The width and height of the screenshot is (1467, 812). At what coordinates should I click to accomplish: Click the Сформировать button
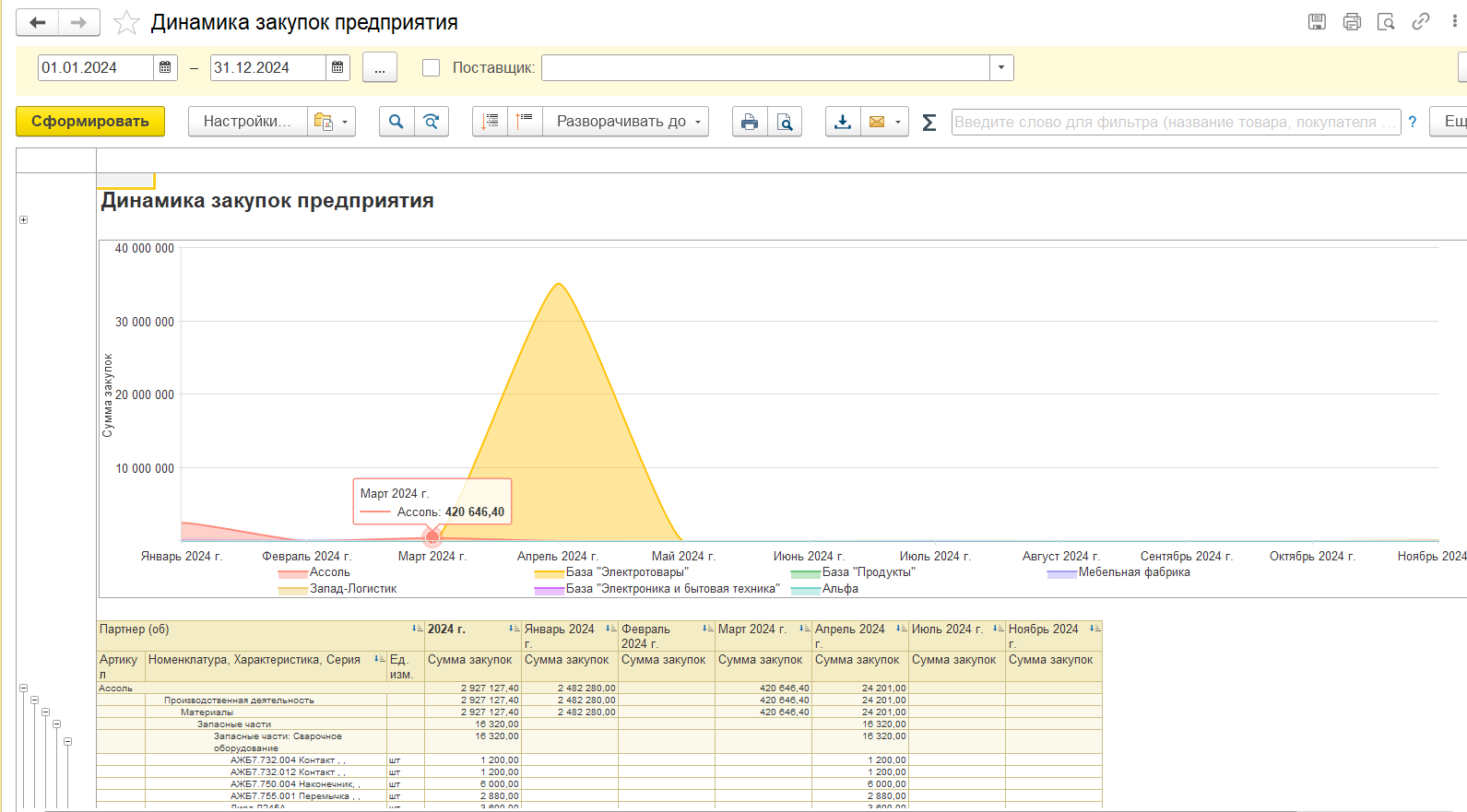[x=90, y=122]
